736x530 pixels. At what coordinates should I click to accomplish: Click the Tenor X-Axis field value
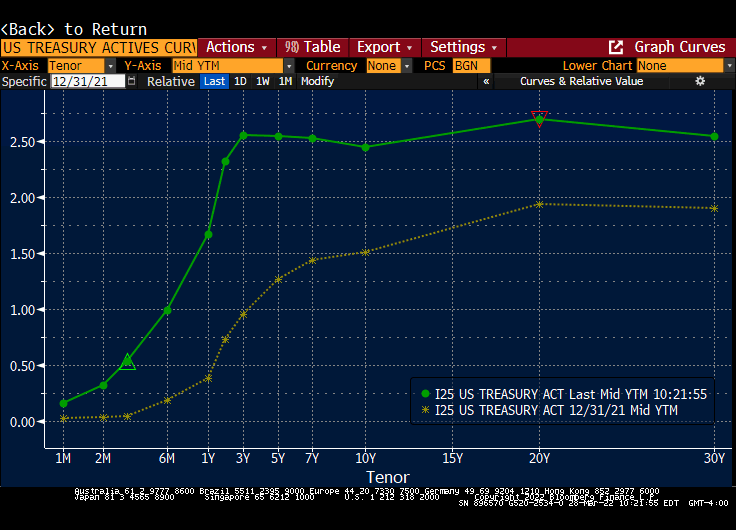pyautogui.click(x=76, y=66)
